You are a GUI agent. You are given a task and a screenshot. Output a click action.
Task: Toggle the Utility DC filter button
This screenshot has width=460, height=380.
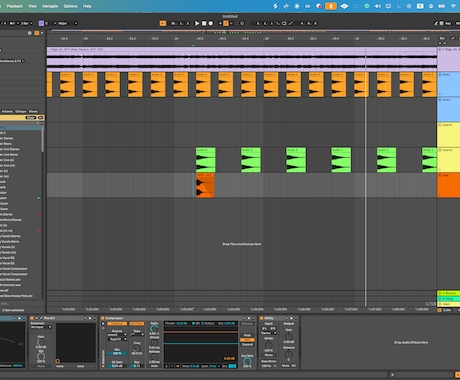(x=293, y=366)
